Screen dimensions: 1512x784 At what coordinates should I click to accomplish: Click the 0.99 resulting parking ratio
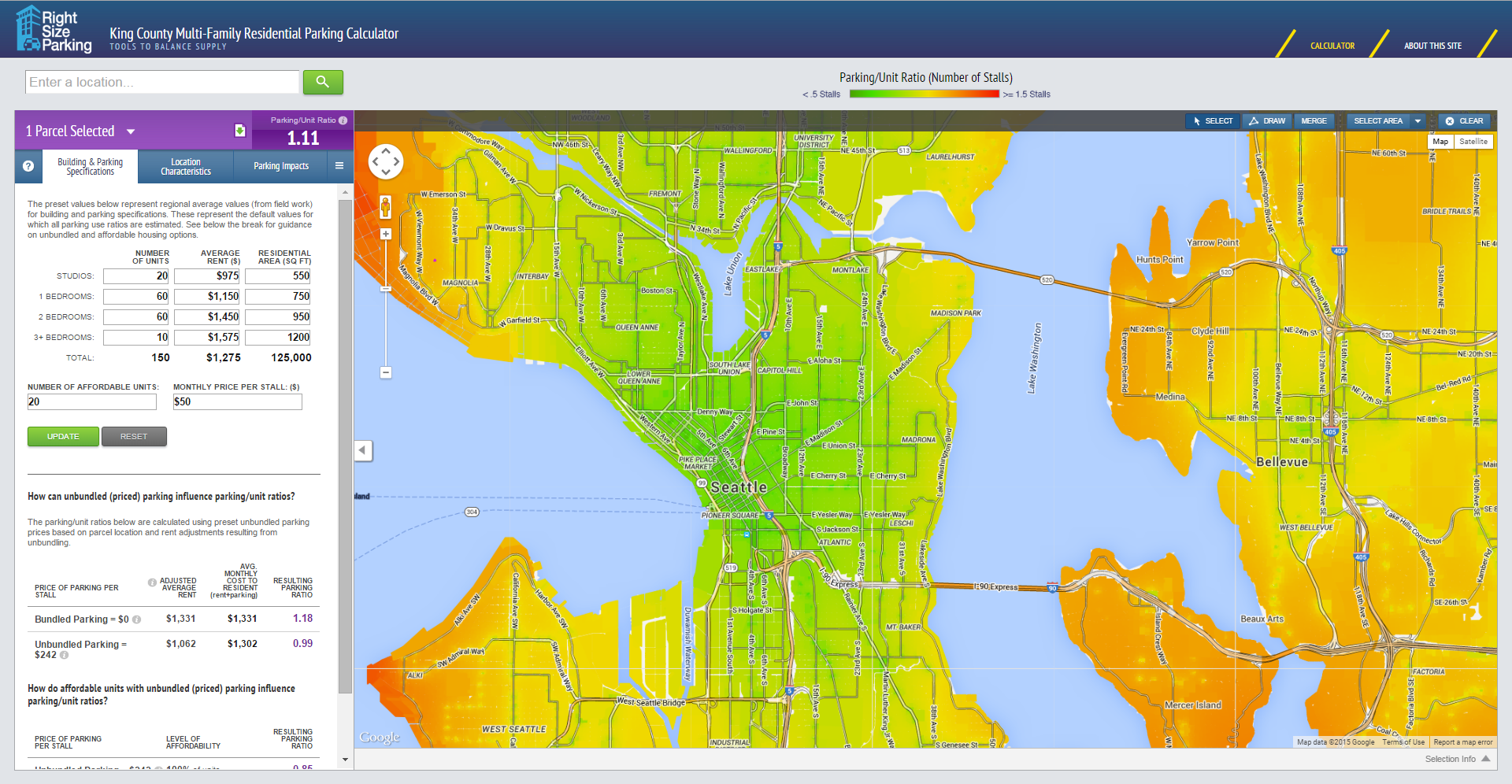[x=302, y=644]
